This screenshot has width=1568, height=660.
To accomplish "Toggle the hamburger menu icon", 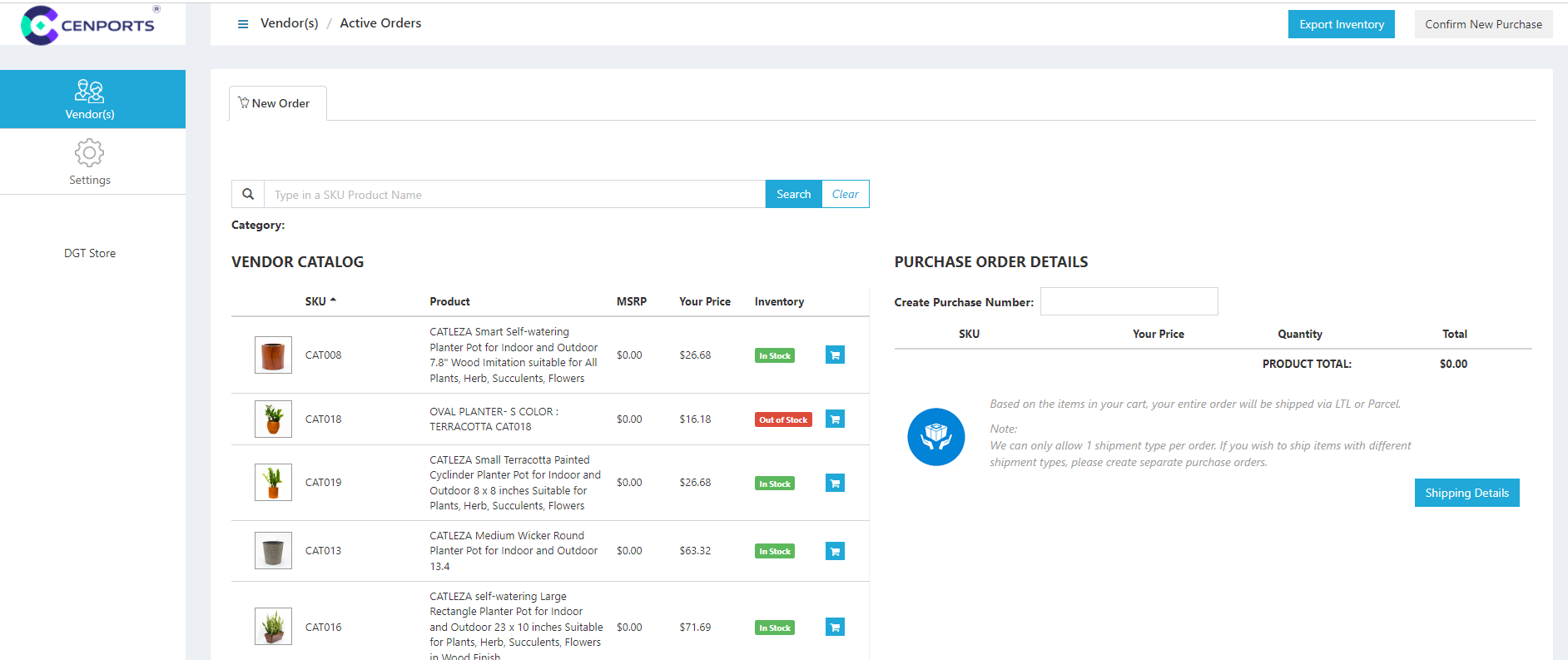I will coord(243,24).
